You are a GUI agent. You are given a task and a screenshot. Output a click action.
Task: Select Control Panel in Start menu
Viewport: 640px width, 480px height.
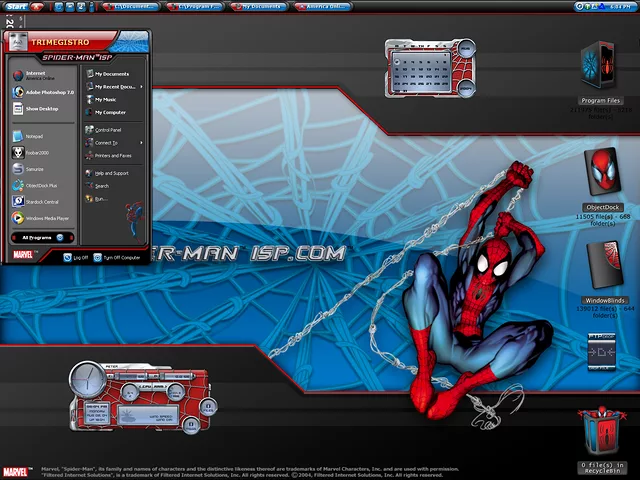[108, 130]
